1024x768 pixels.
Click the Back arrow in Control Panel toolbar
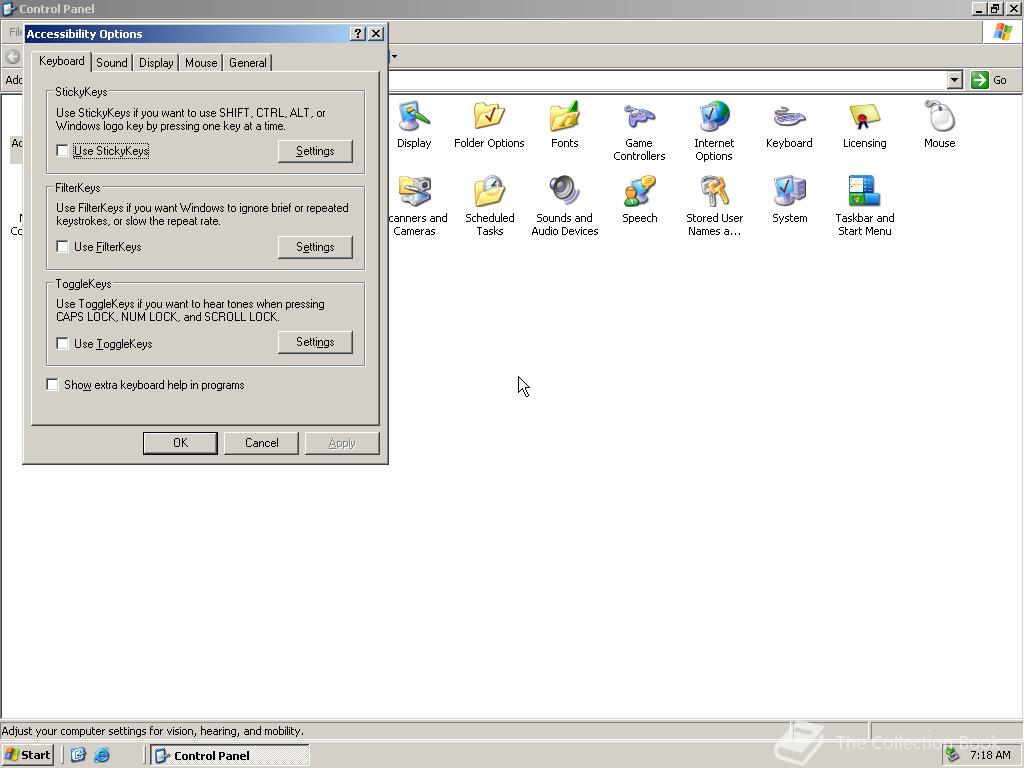pos(12,57)
